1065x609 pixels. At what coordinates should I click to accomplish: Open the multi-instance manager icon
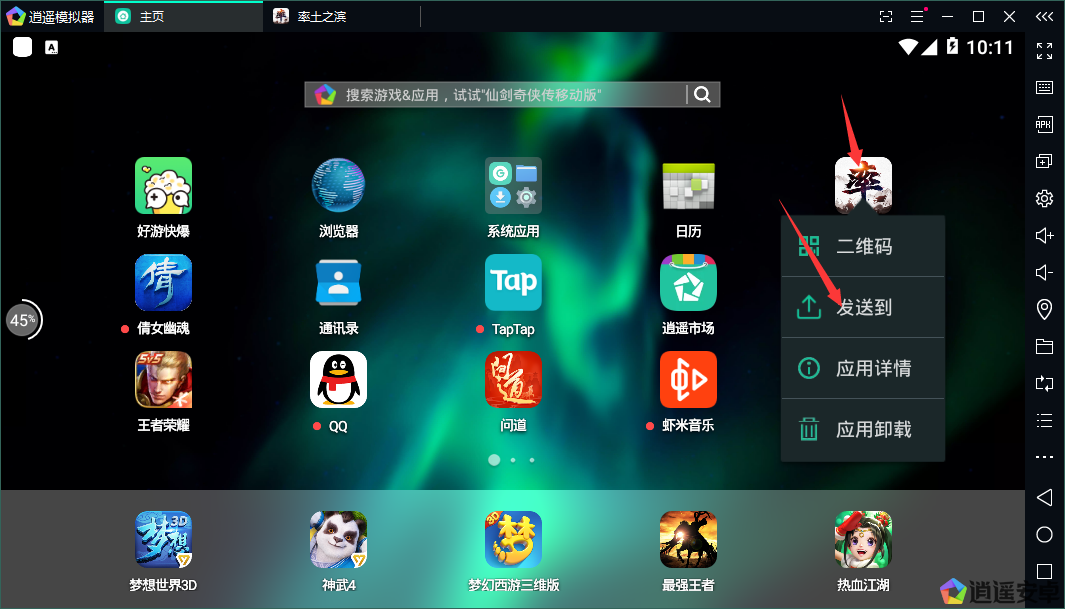[x=1045, y=162]
